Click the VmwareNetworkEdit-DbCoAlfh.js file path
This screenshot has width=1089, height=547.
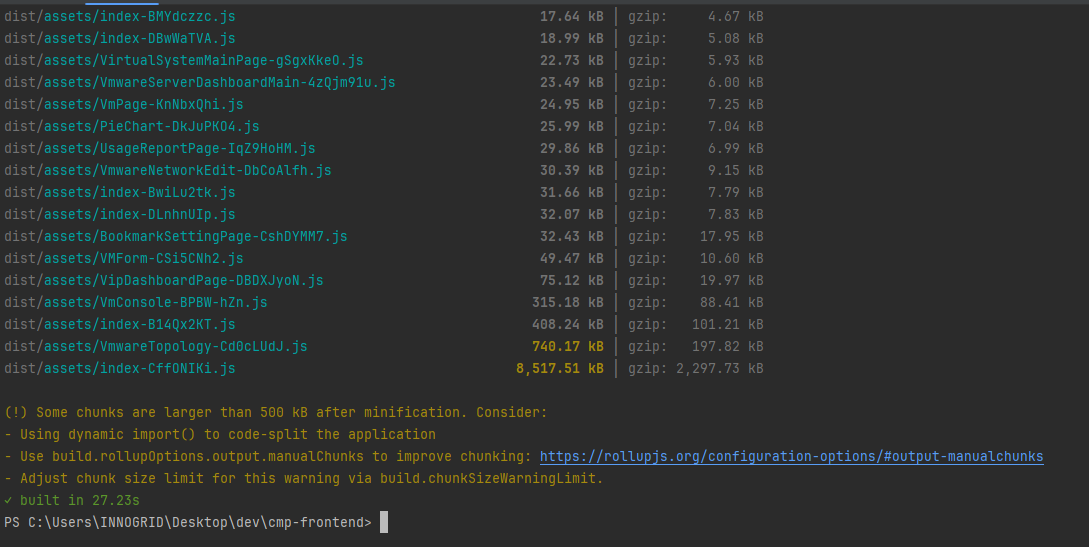click(x=167, y=170)
